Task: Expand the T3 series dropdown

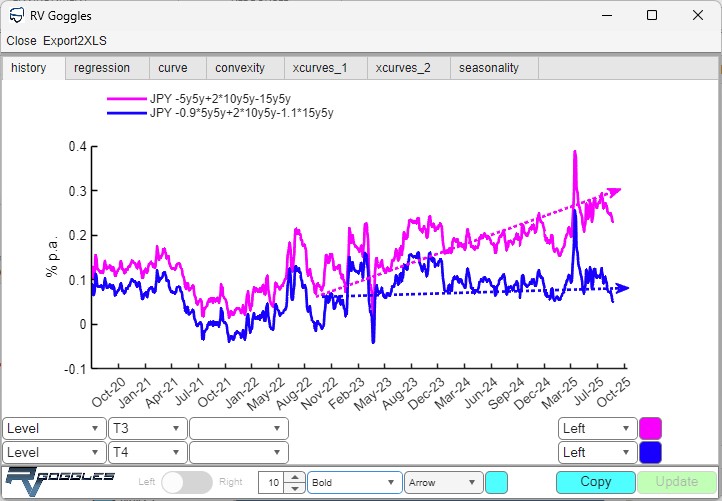Action: pos(147,428)
